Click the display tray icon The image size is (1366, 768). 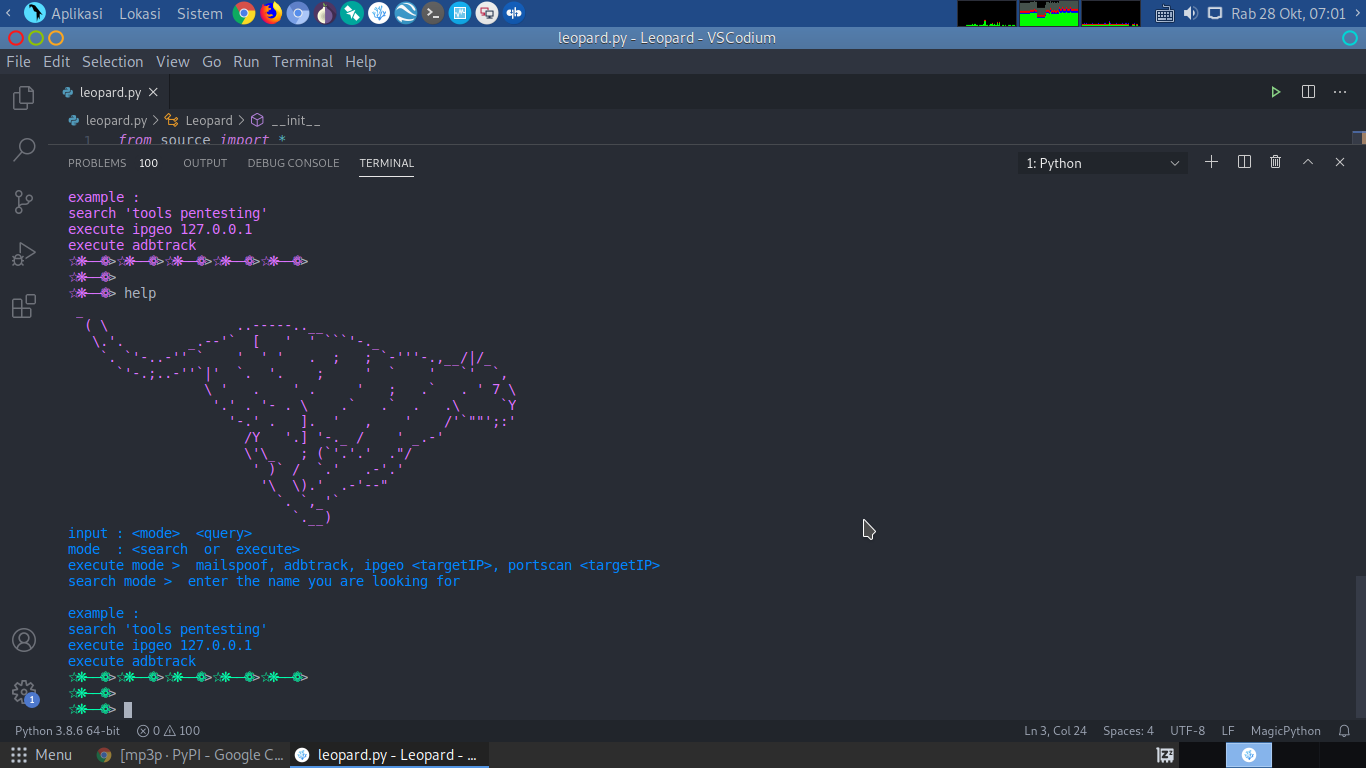1215,13
